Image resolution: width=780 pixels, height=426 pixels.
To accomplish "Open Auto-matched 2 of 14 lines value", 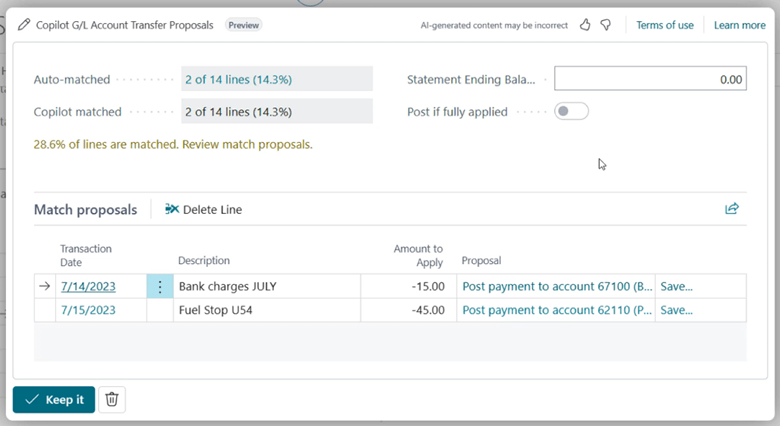I will 238,79.
